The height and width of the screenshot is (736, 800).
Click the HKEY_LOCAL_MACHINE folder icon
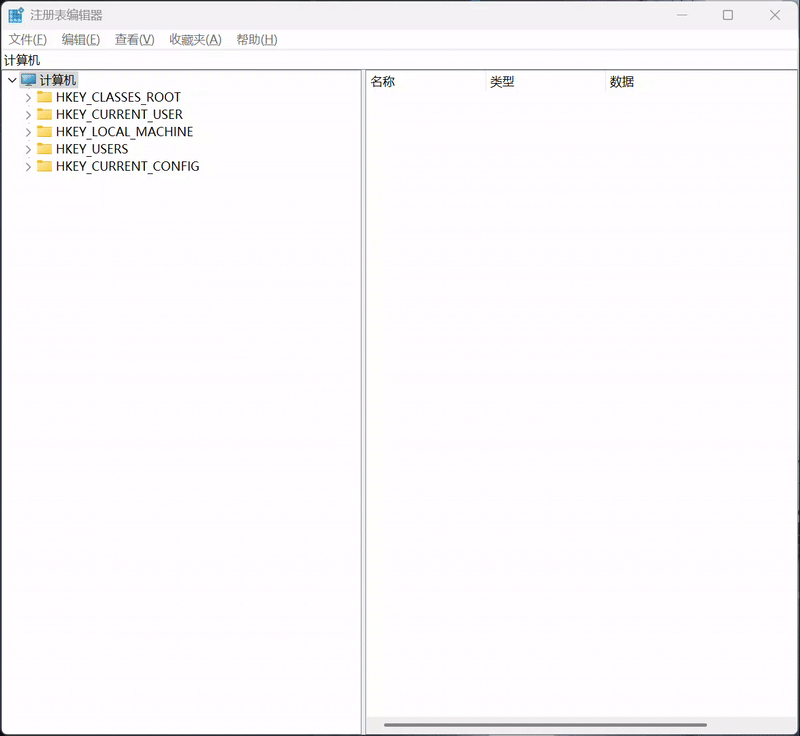44,132
